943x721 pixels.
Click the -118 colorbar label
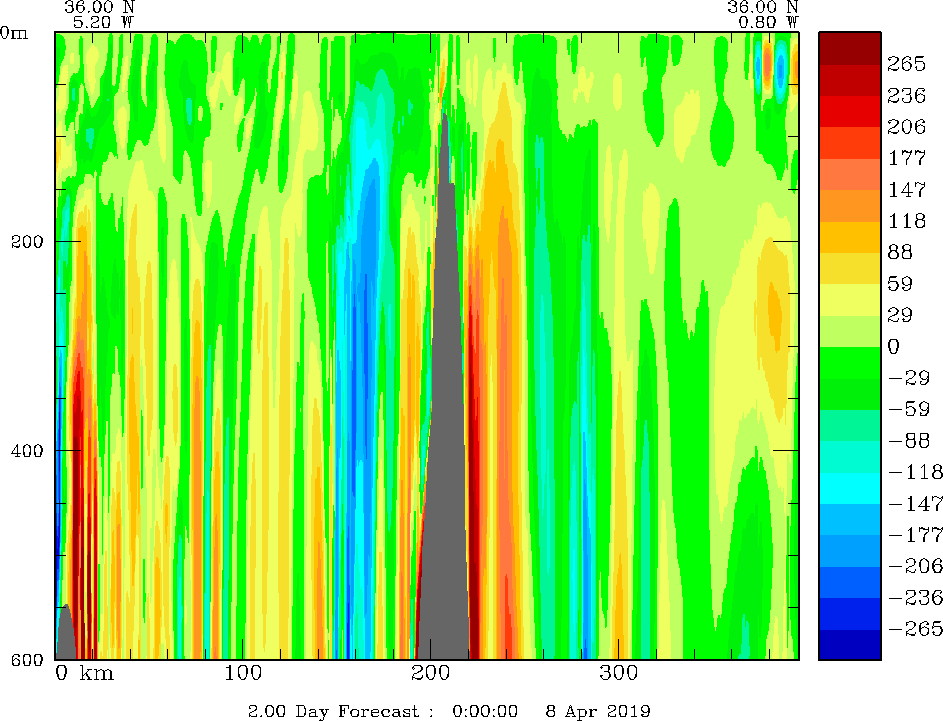915,472
